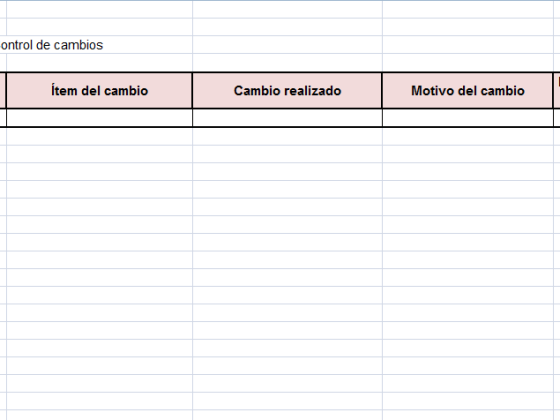
Task: Select empty bordered cell under "Ítem del cambio"
Action: point(99,118)
